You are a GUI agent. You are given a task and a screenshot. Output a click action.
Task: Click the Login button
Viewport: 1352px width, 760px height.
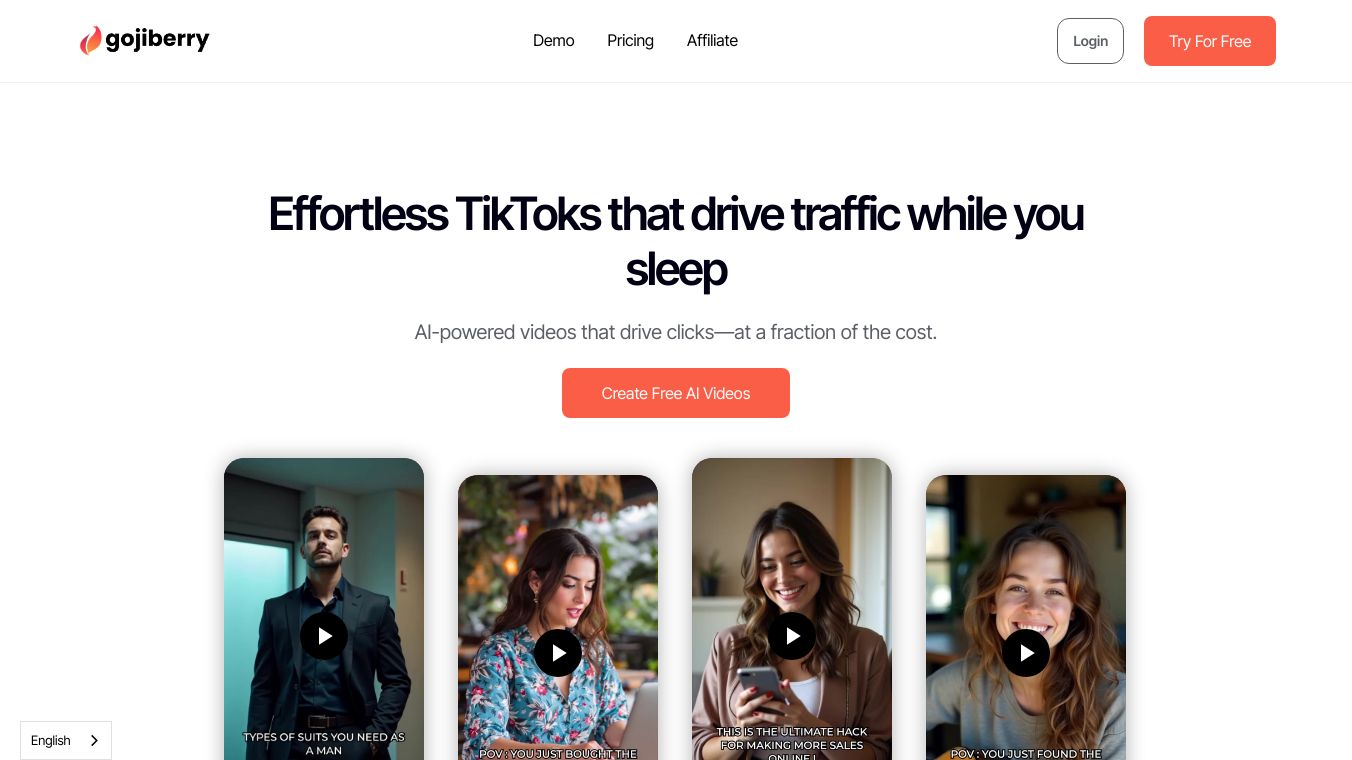click(1090, 41)
